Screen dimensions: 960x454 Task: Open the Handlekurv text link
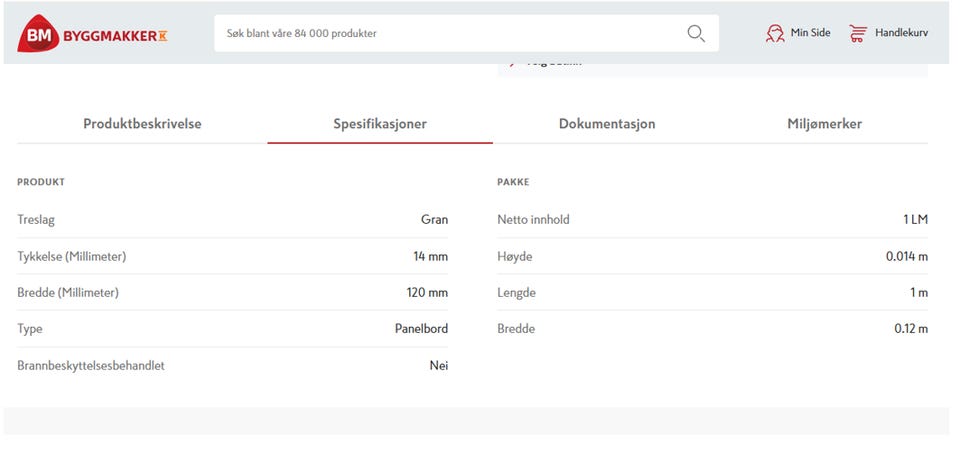coord(901,33)
